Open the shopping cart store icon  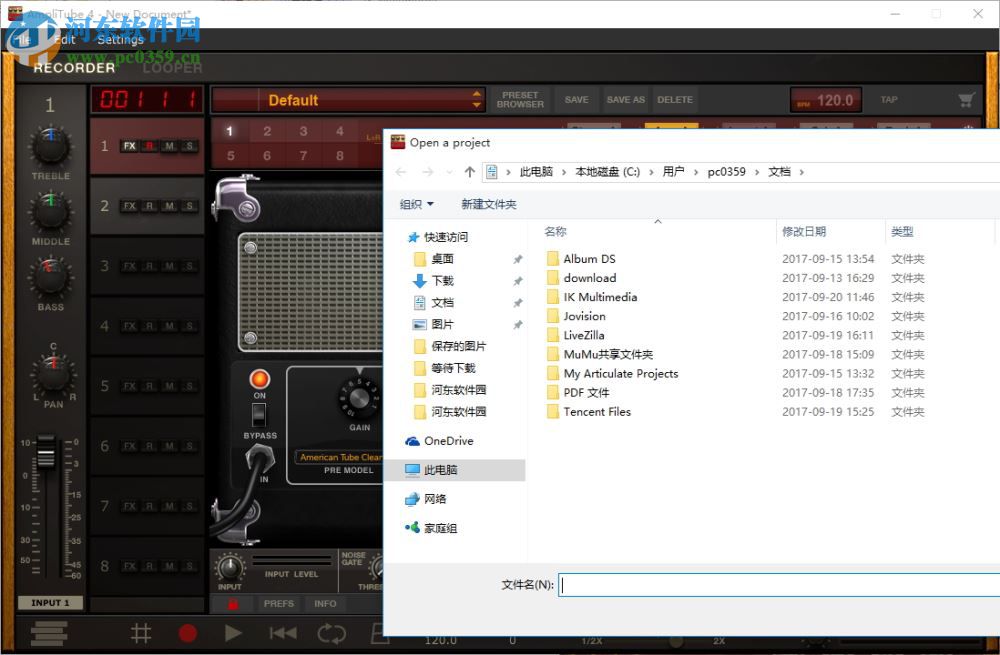[964, 100]
